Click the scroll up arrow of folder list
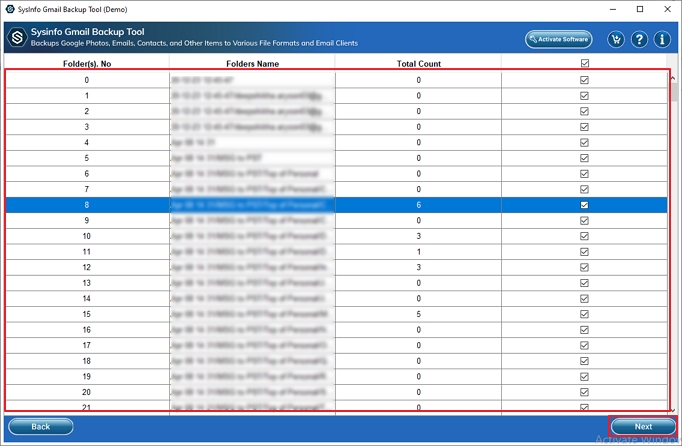Screen dimensions: 682x446 (673, 78)
